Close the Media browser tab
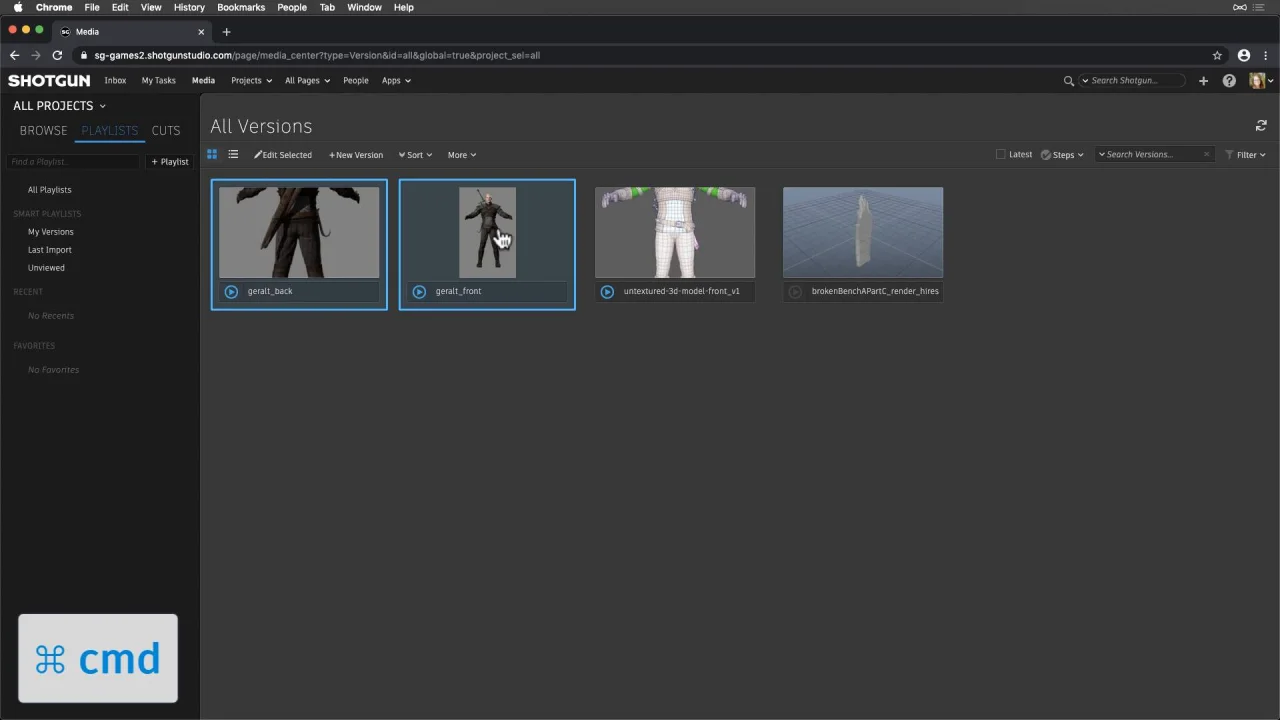Viewport: 1280px width, 720px height. pos(200,32)
